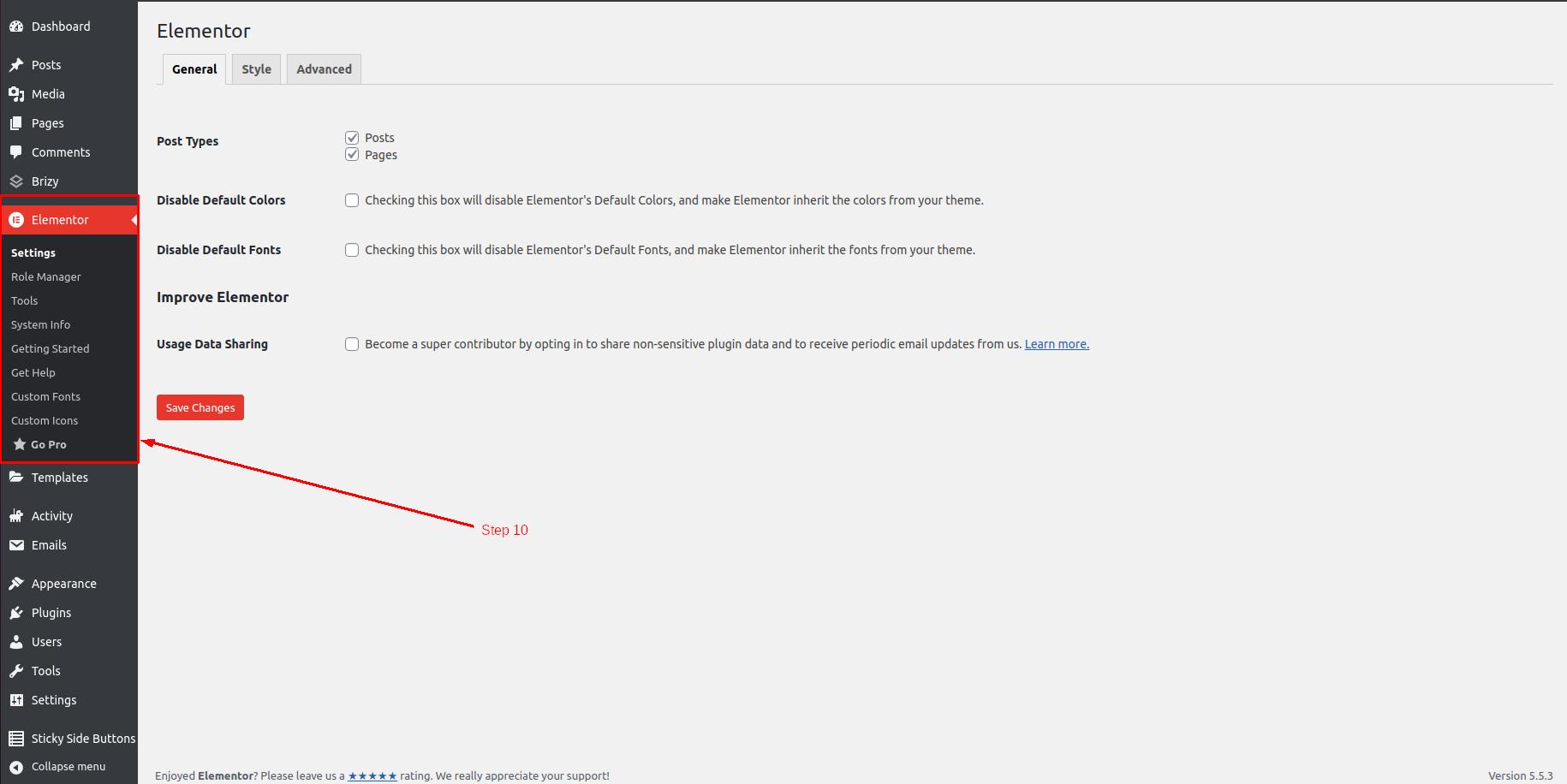
Task: Click the Emails envelope icon
Action: click(x=16, y=545)
